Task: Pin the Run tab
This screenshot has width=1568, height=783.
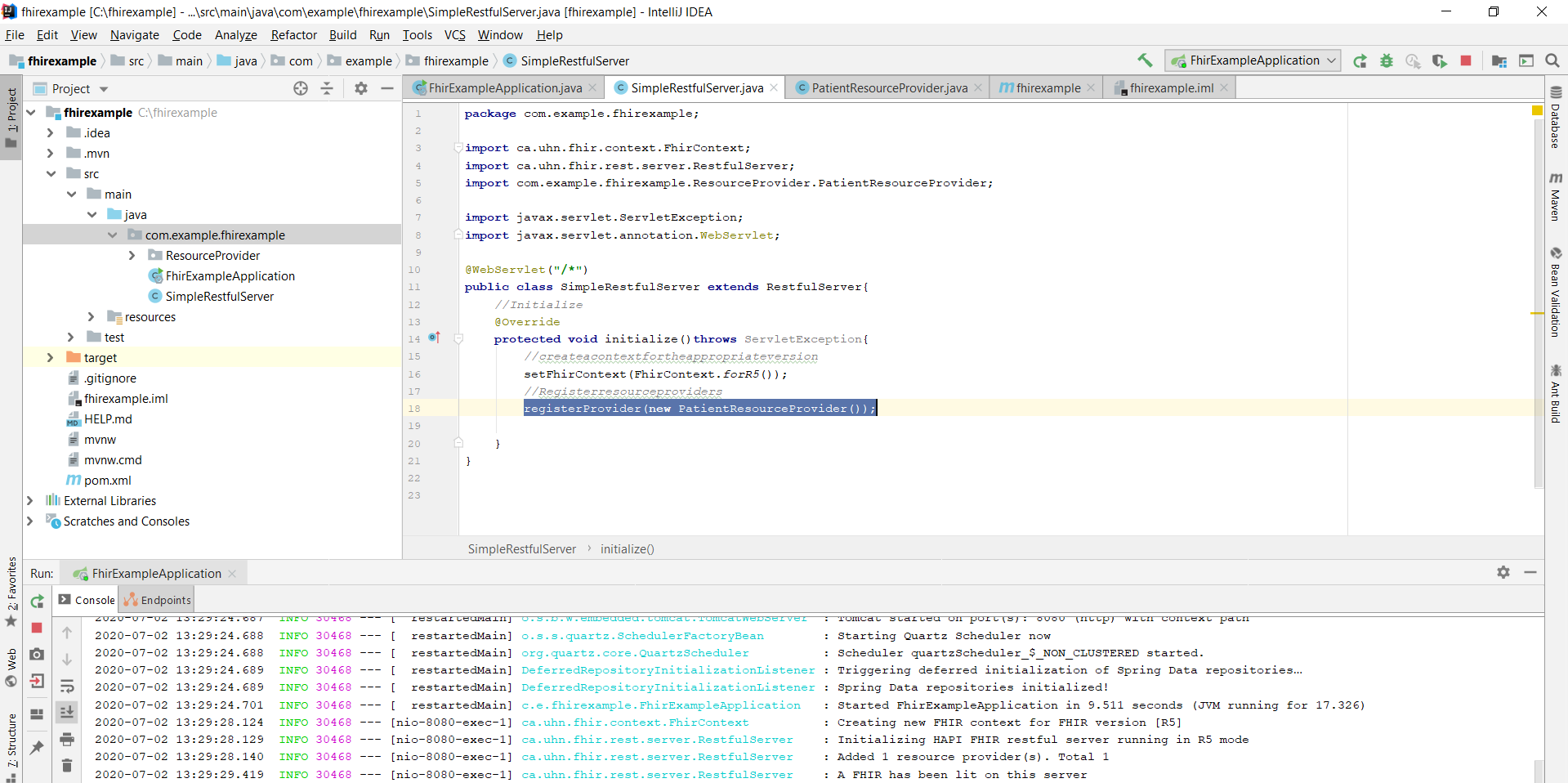Action: pyautogui.click(x=37, y=747)
